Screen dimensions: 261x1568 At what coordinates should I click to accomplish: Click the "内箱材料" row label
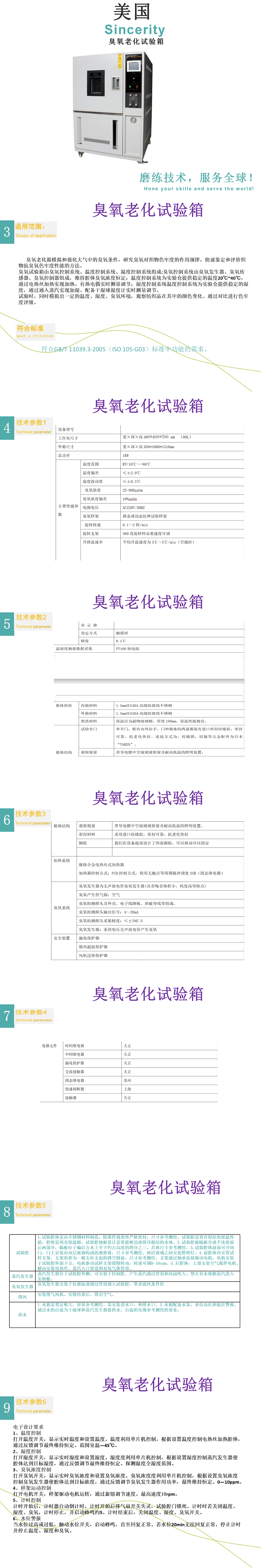89,706
